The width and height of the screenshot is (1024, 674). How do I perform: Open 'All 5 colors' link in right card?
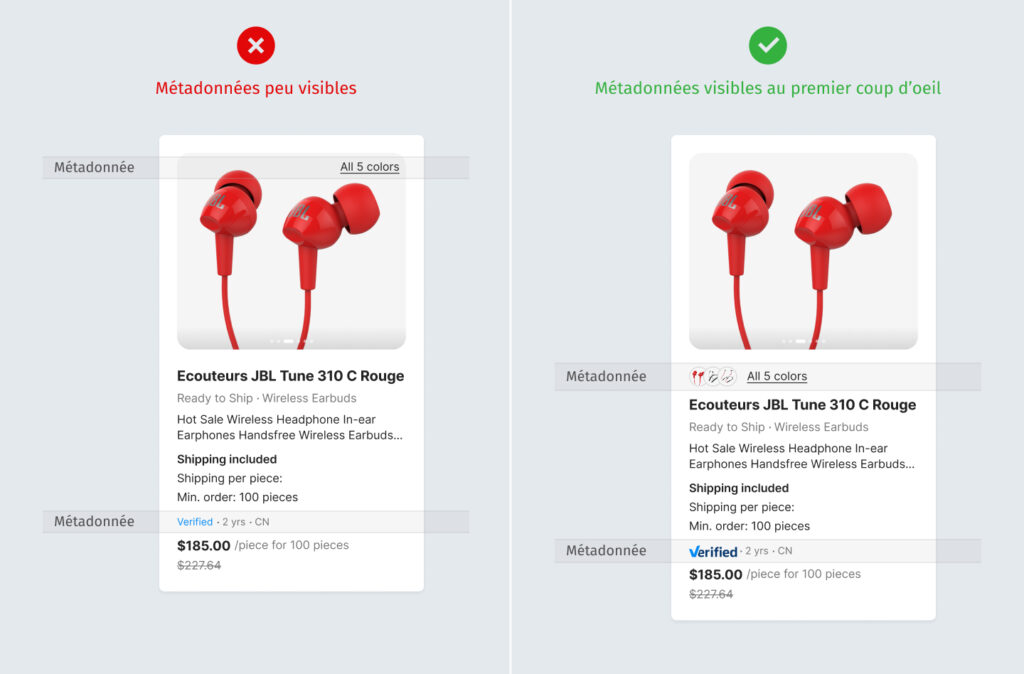click(777, 377)
